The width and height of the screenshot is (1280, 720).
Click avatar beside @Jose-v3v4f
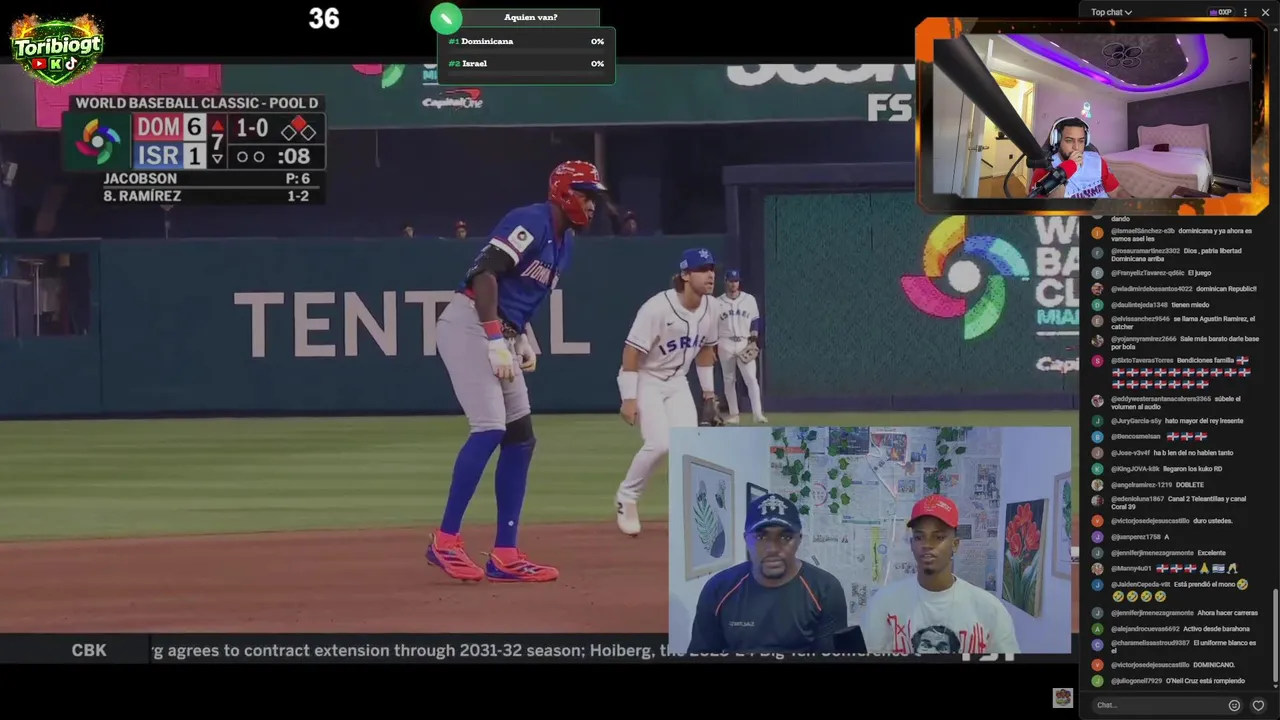click(x=1097, y=453)
